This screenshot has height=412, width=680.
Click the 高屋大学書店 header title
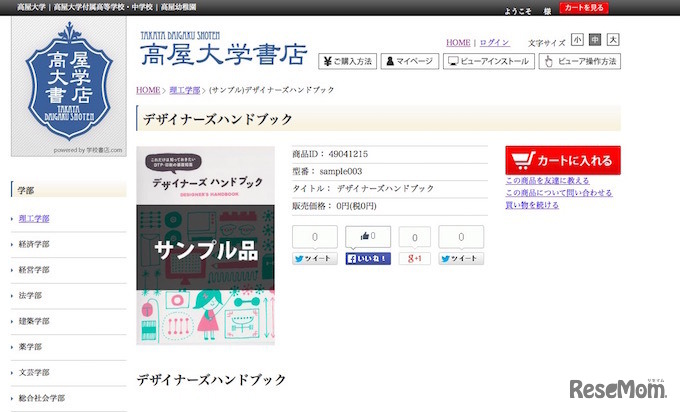click(x=224, y=54)
